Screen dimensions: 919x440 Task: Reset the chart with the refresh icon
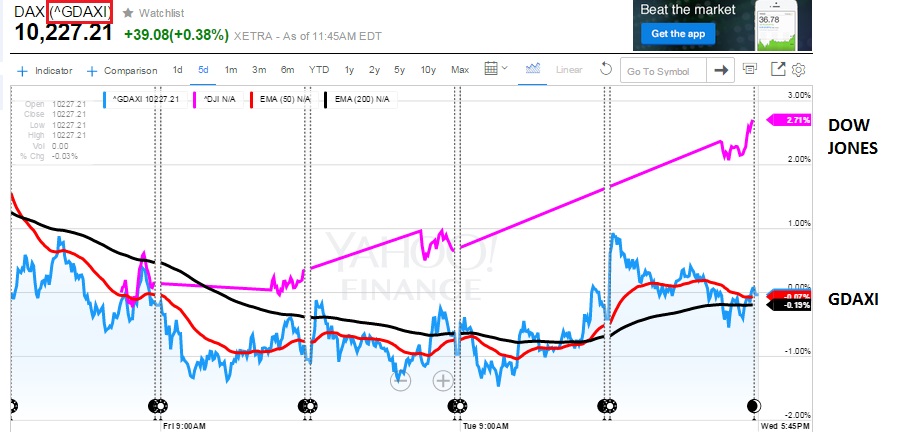pyautogui.click(x=605, y=70)
